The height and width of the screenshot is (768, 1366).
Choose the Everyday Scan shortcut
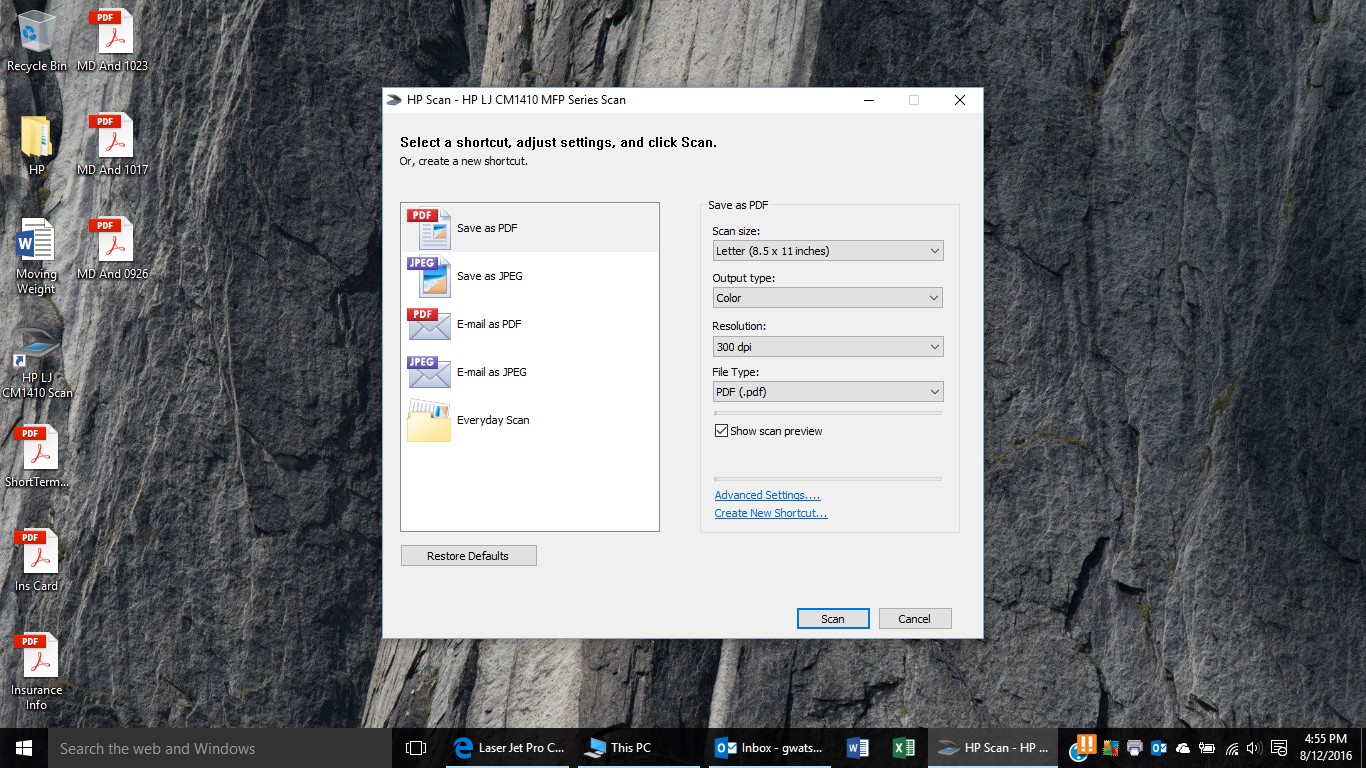tap(530, 420)
